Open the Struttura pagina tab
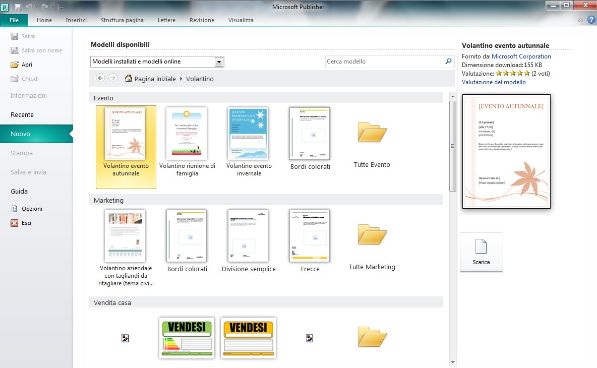The width and height of the screenshot is (597, 368). (x=122, y=20)
